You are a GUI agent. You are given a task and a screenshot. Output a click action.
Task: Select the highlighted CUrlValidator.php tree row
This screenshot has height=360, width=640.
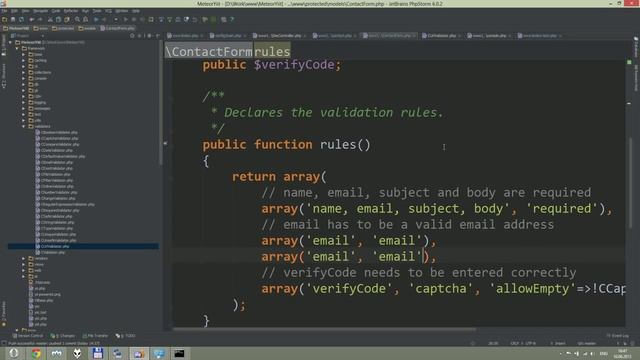83,246
